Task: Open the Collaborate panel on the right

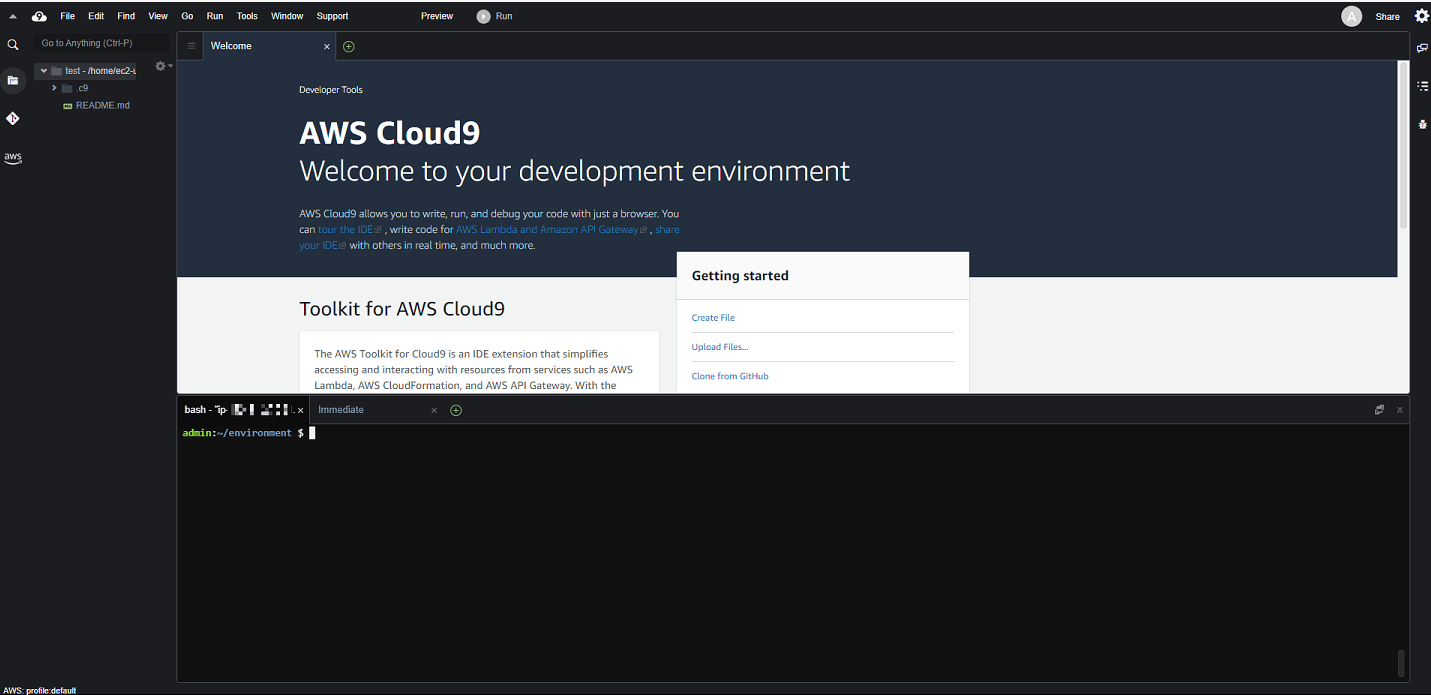Action: (x=1423, y=46)
